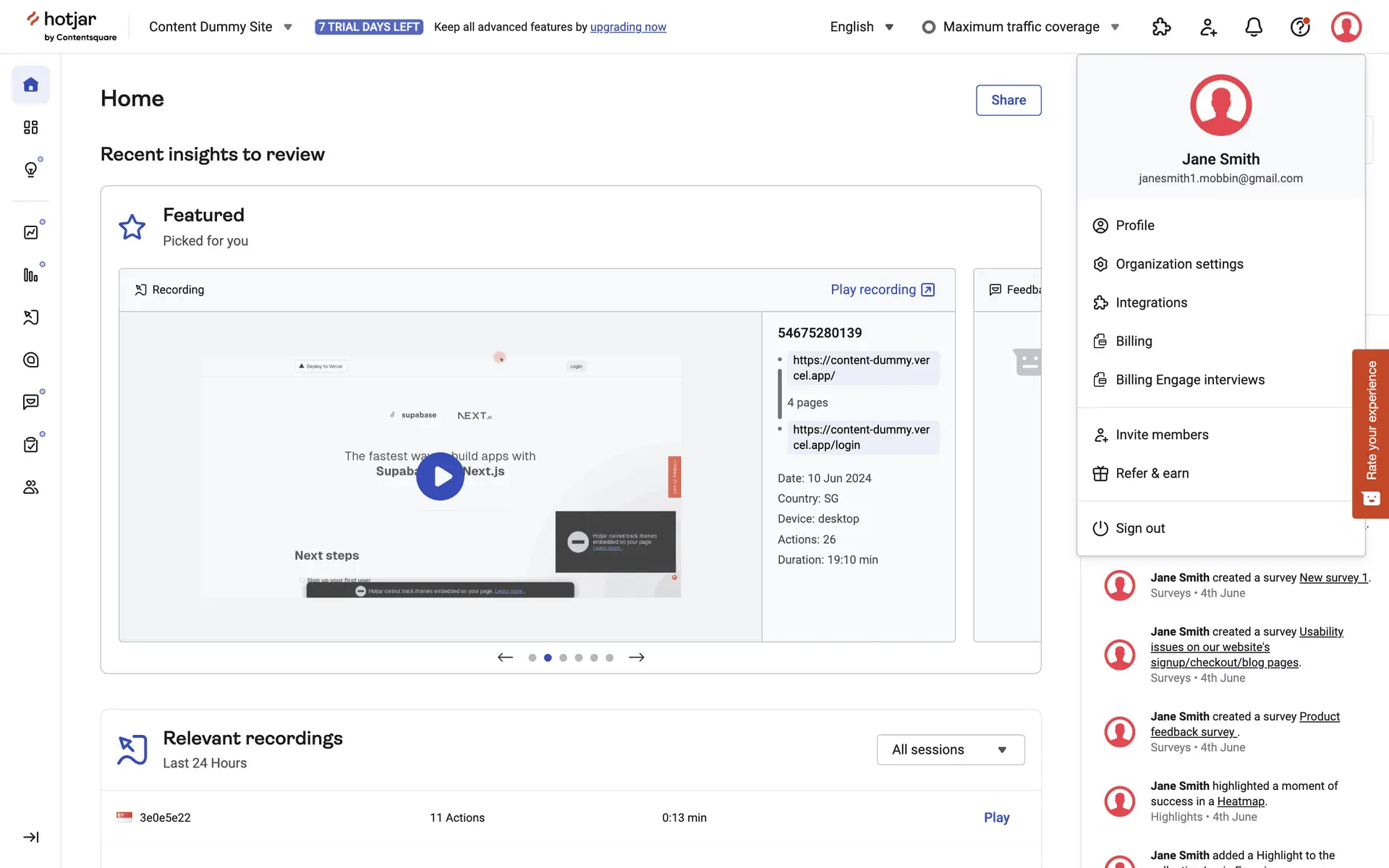Open the Dashboards grid icon in sidebar
Screen dimensions: 1389x868
30,127
